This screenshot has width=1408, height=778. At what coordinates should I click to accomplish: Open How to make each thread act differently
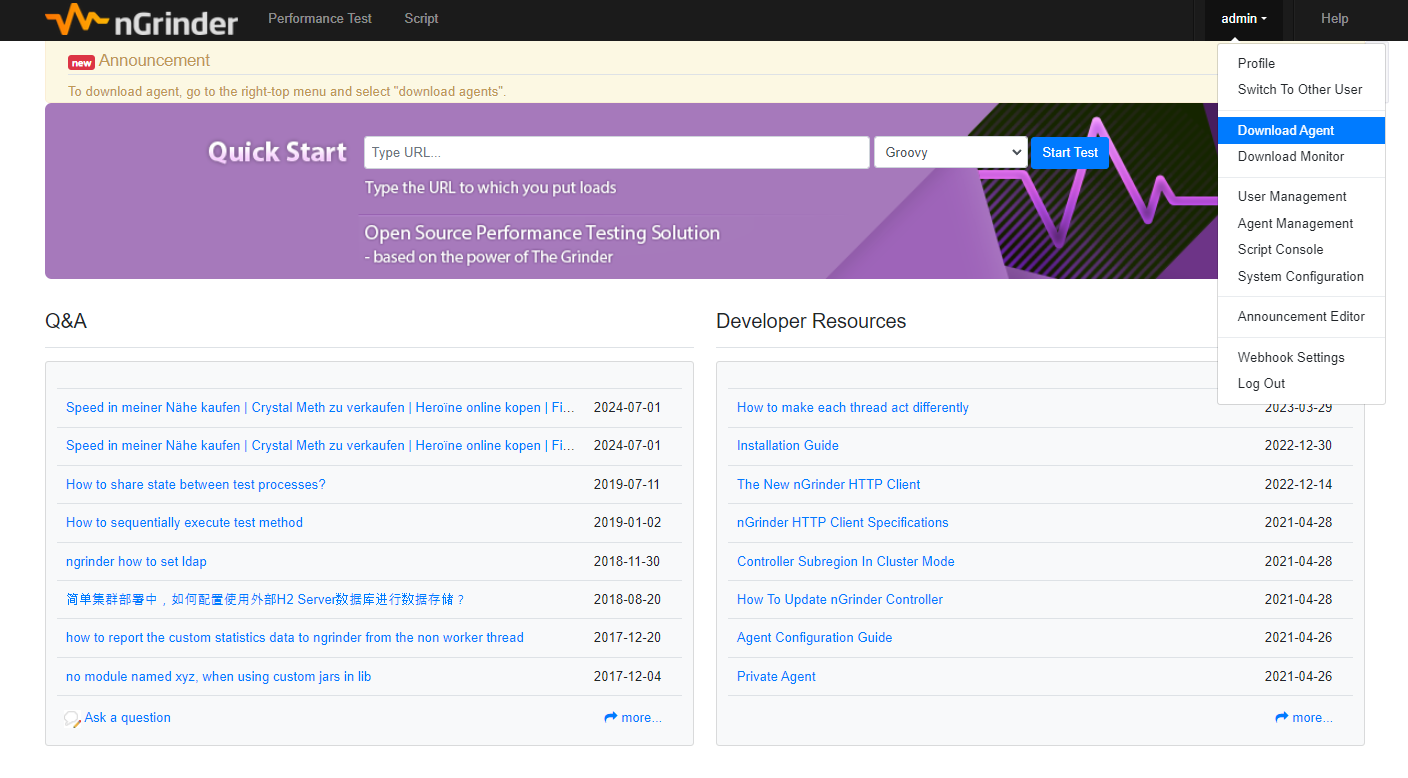(x=853, y=407)
